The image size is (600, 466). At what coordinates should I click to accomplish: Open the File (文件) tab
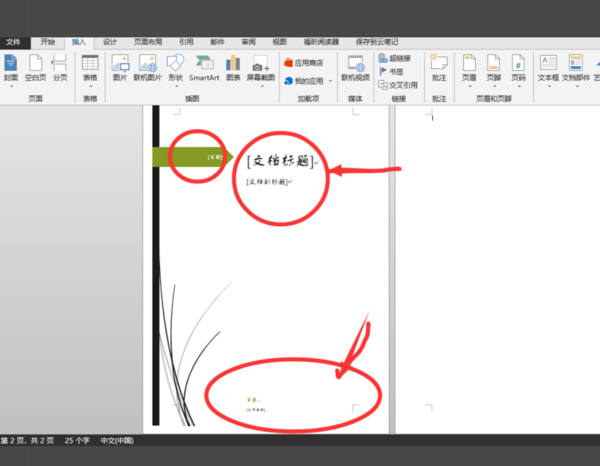(13, 42)
